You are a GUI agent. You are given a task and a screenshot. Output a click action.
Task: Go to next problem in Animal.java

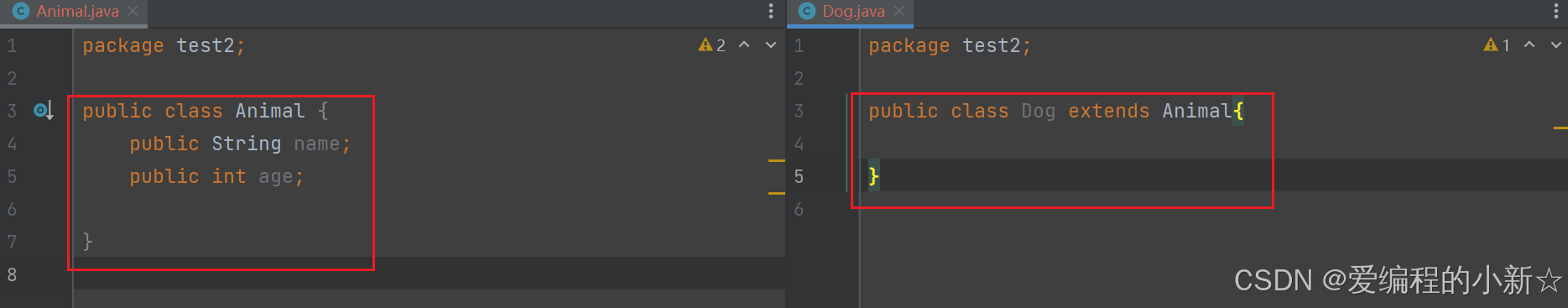click(771, 45)
